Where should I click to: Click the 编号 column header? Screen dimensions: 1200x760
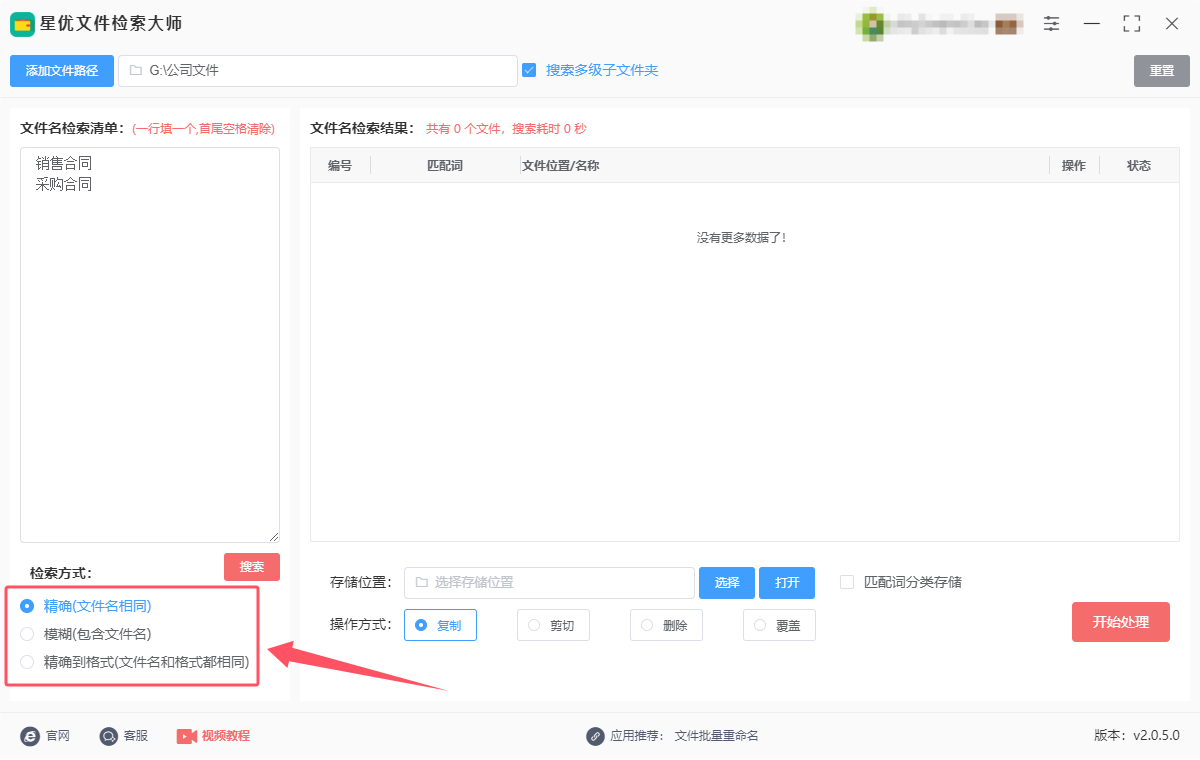pos(340,166)
